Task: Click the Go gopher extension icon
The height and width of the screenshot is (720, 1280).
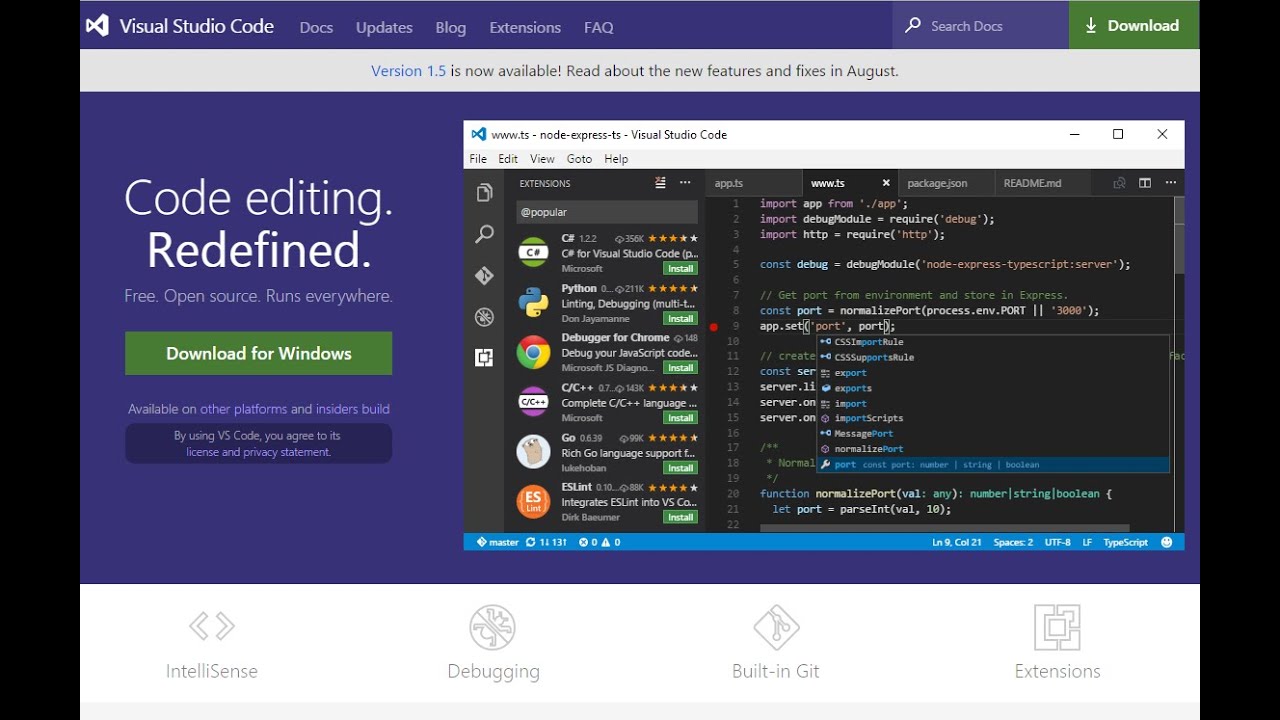Action: pyautogui.click(x=533, y=452)
